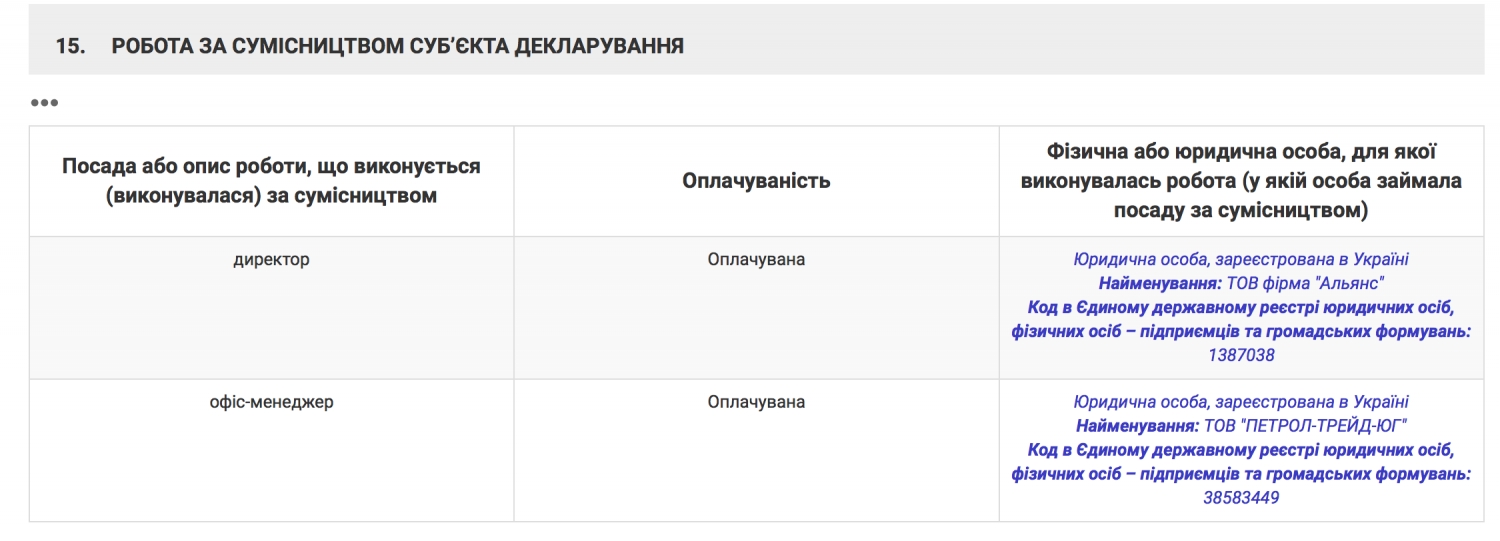1500x541 pixels.
Task: Click the section title РОБОТА ЗА СУМІСНИЦТВОМ СУБ'ЄКТА ДЕКЛАРУВАННЯ
Action: click(397, 47)
